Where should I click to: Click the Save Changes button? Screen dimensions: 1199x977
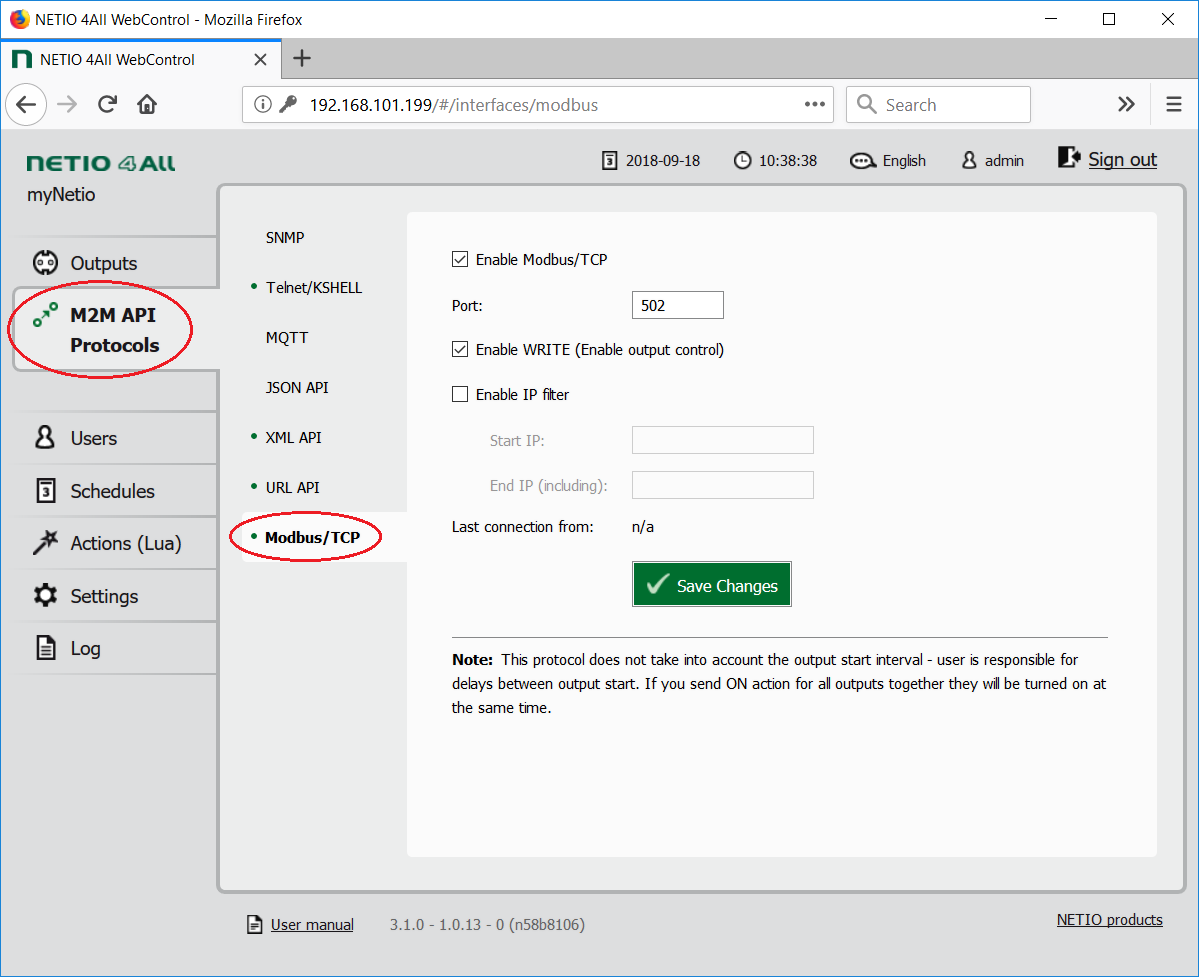point(712,585)
